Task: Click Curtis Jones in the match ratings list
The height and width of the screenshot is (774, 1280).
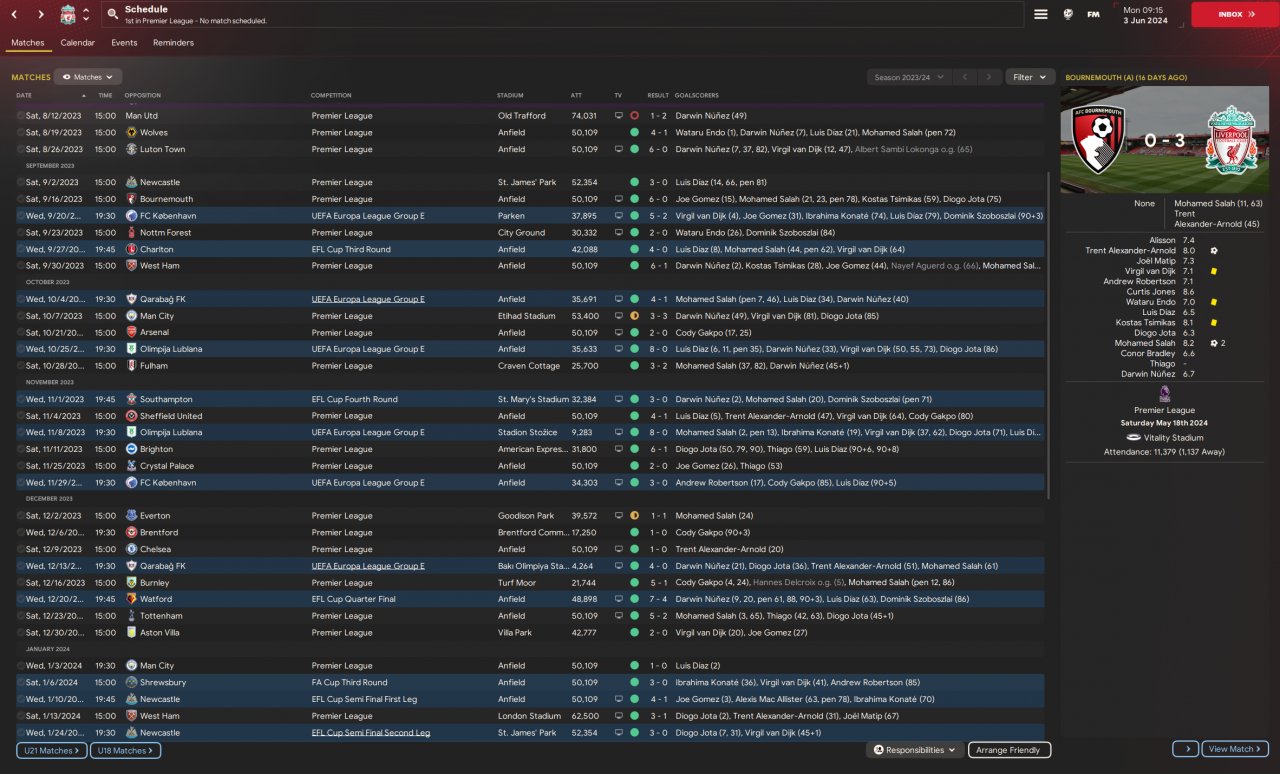Action: click(1153, 292)
